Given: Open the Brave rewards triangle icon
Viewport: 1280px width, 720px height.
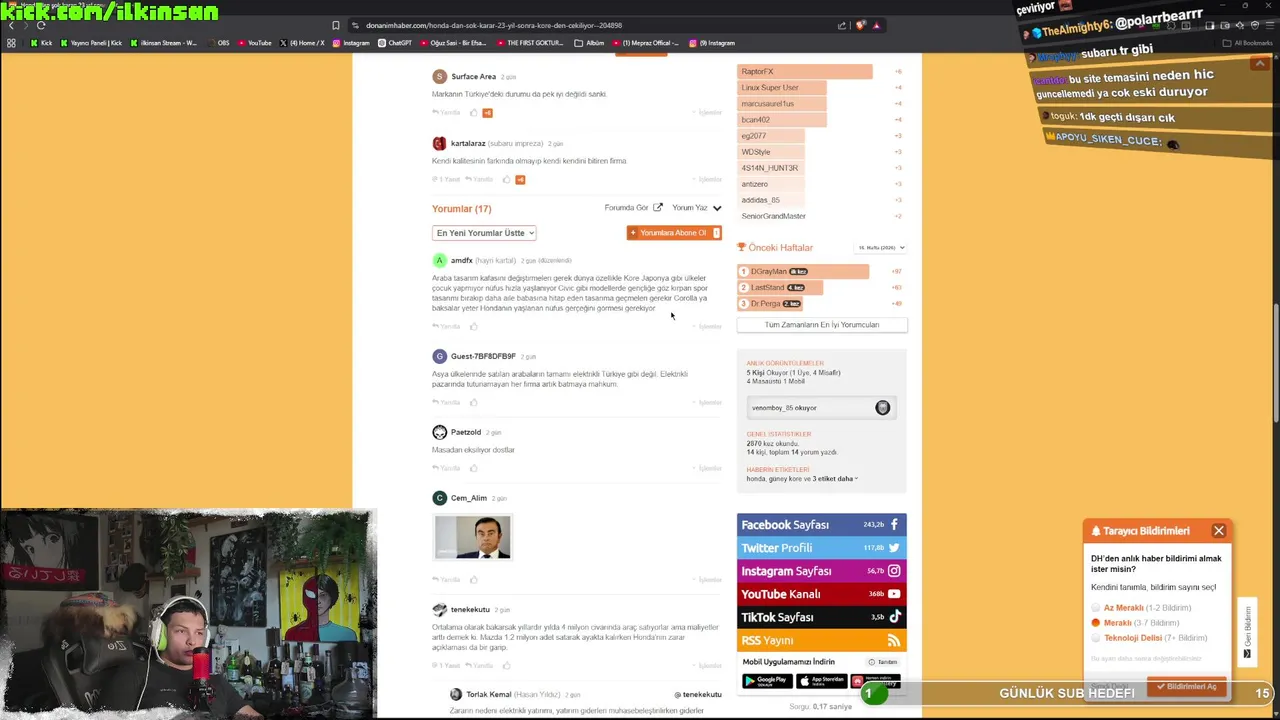Looking at the screenshot, I should tap(877, 25).
